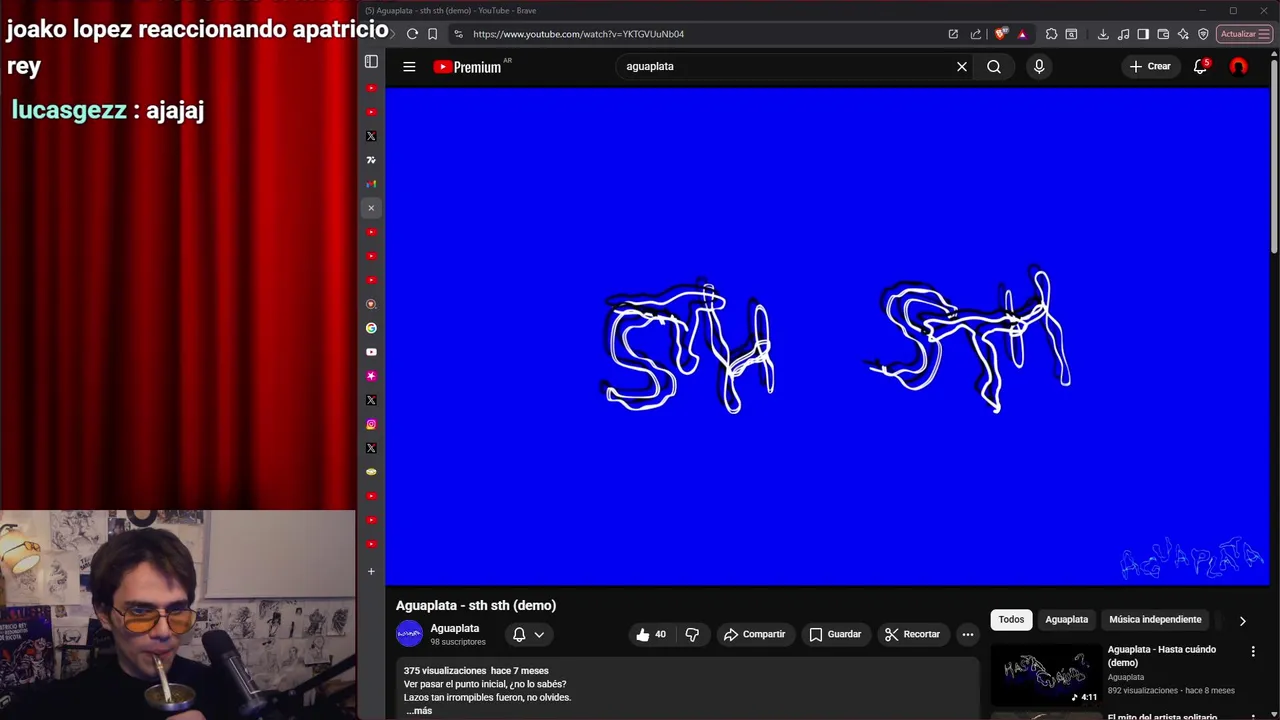Screen dimensions: 1280x720
Task: Open Leo AI sparkle icon
Action: (x=1183, y=34)
